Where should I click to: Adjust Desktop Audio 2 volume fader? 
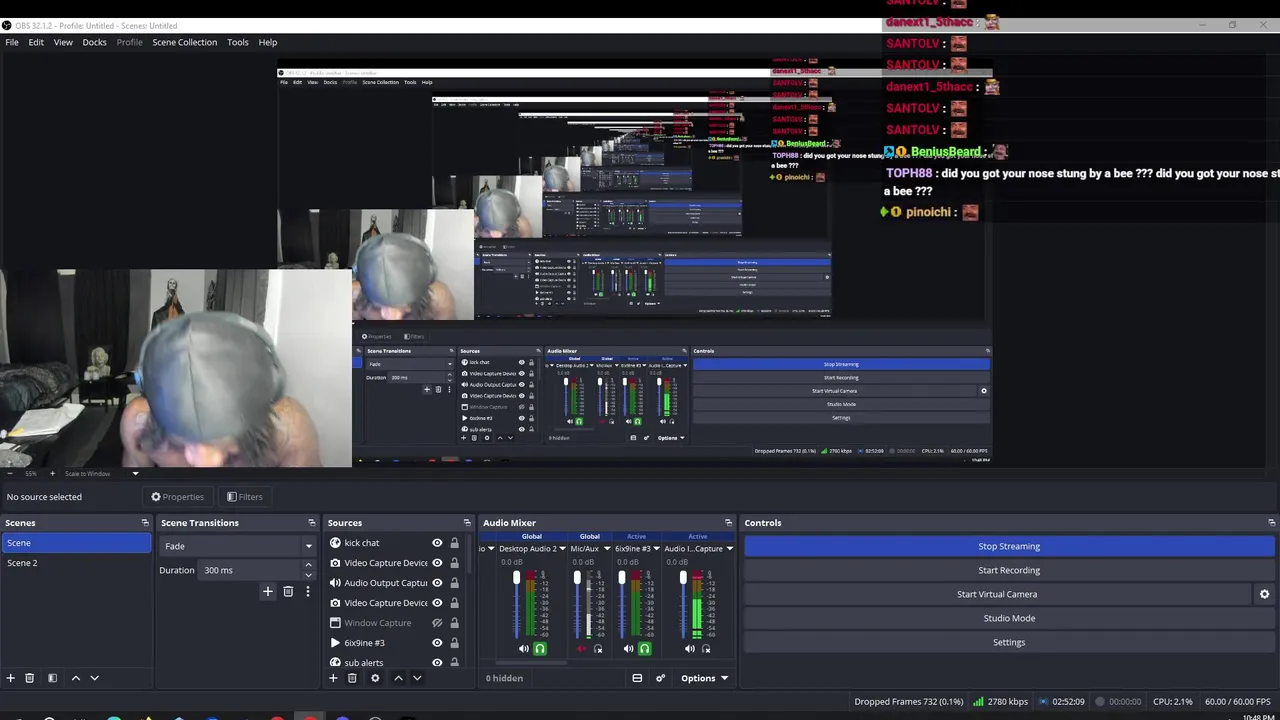tap(517, 578)
